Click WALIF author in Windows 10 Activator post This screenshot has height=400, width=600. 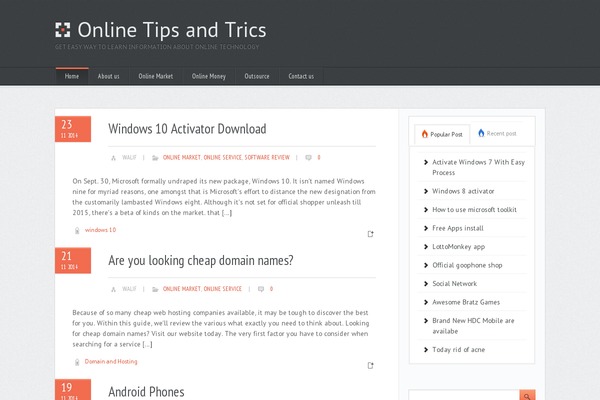[129, 157]
